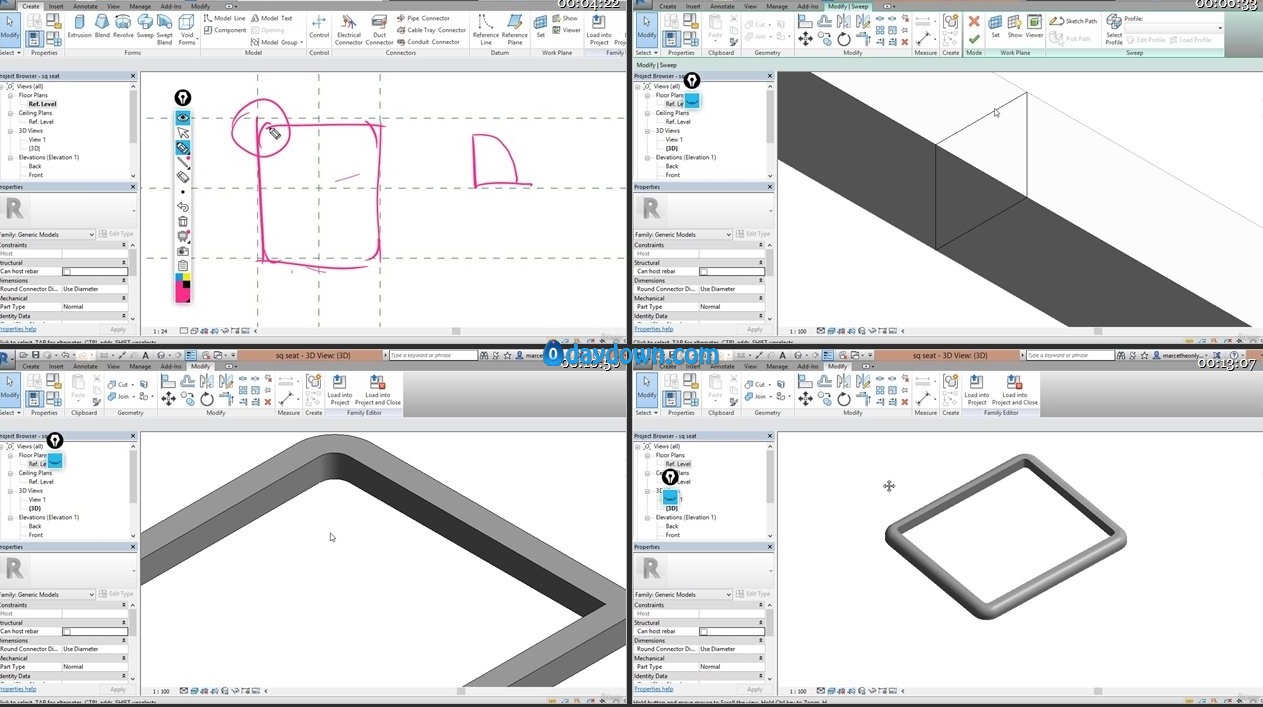Image resolution: width=1263 pixels, height=707 pixels.
Task: Choose the Conduit Connector tool
Action: pos(428,42)
